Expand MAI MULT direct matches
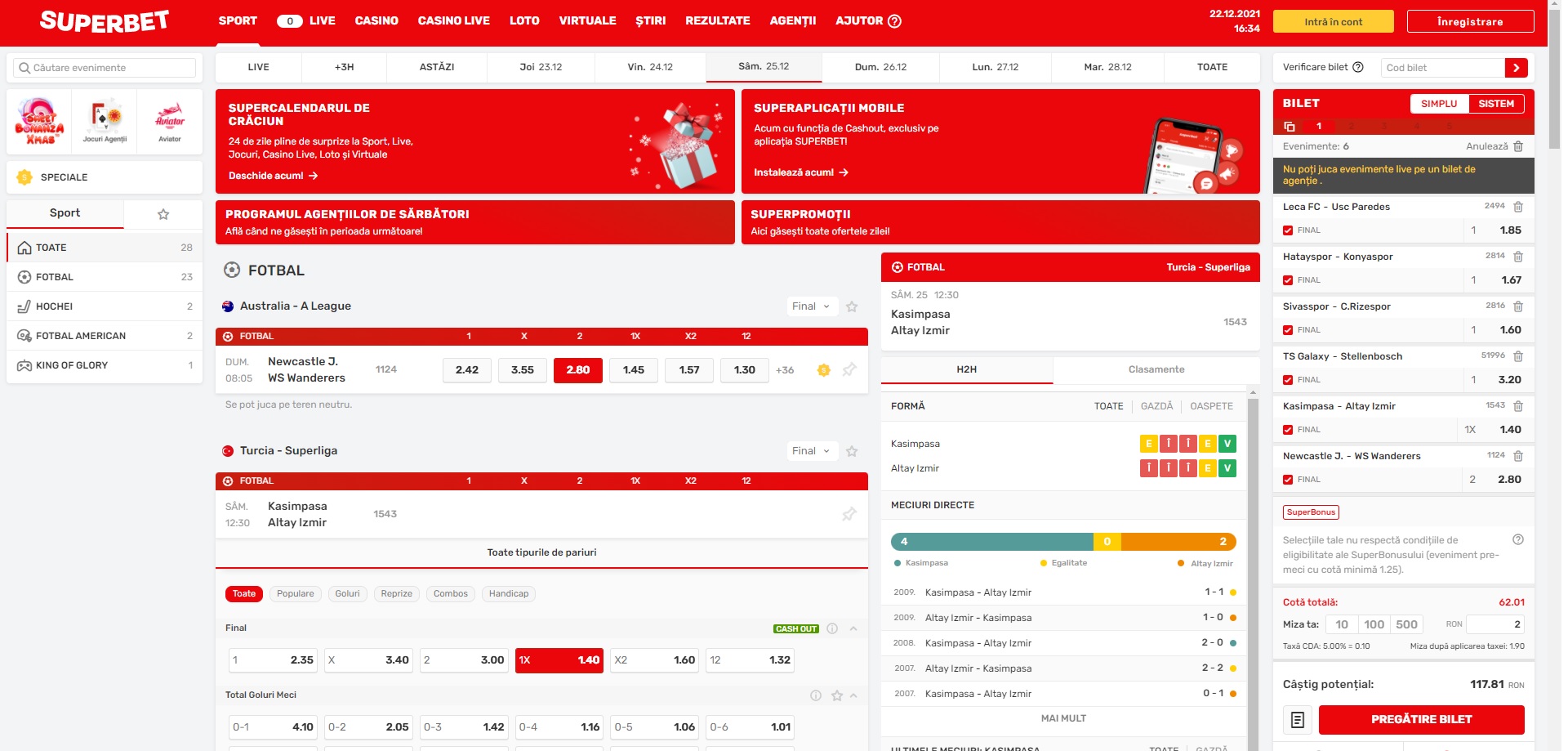 click(1063, 718)
